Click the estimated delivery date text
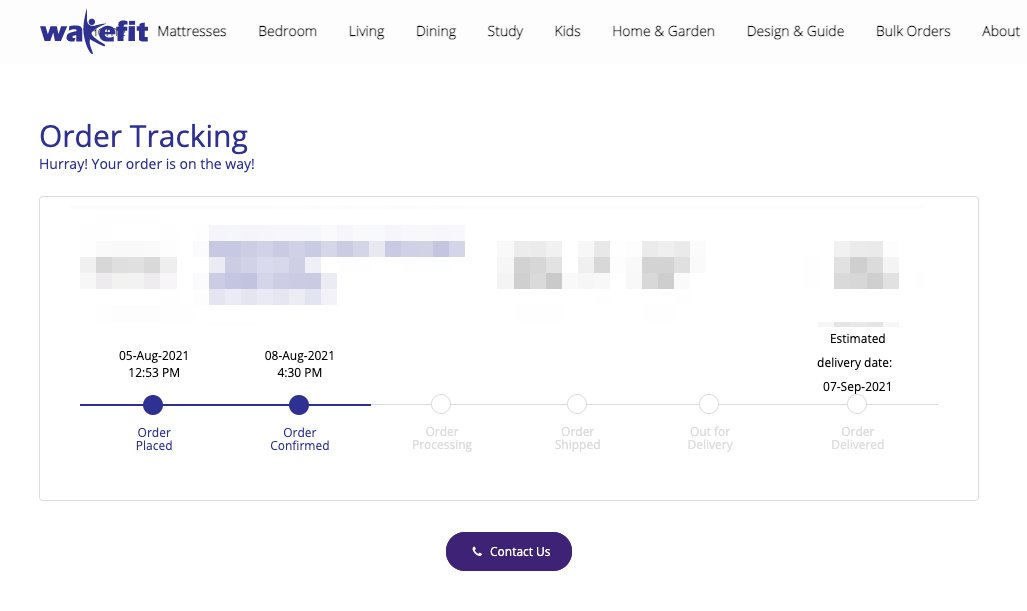1027x611 pixels. [857, 362]
